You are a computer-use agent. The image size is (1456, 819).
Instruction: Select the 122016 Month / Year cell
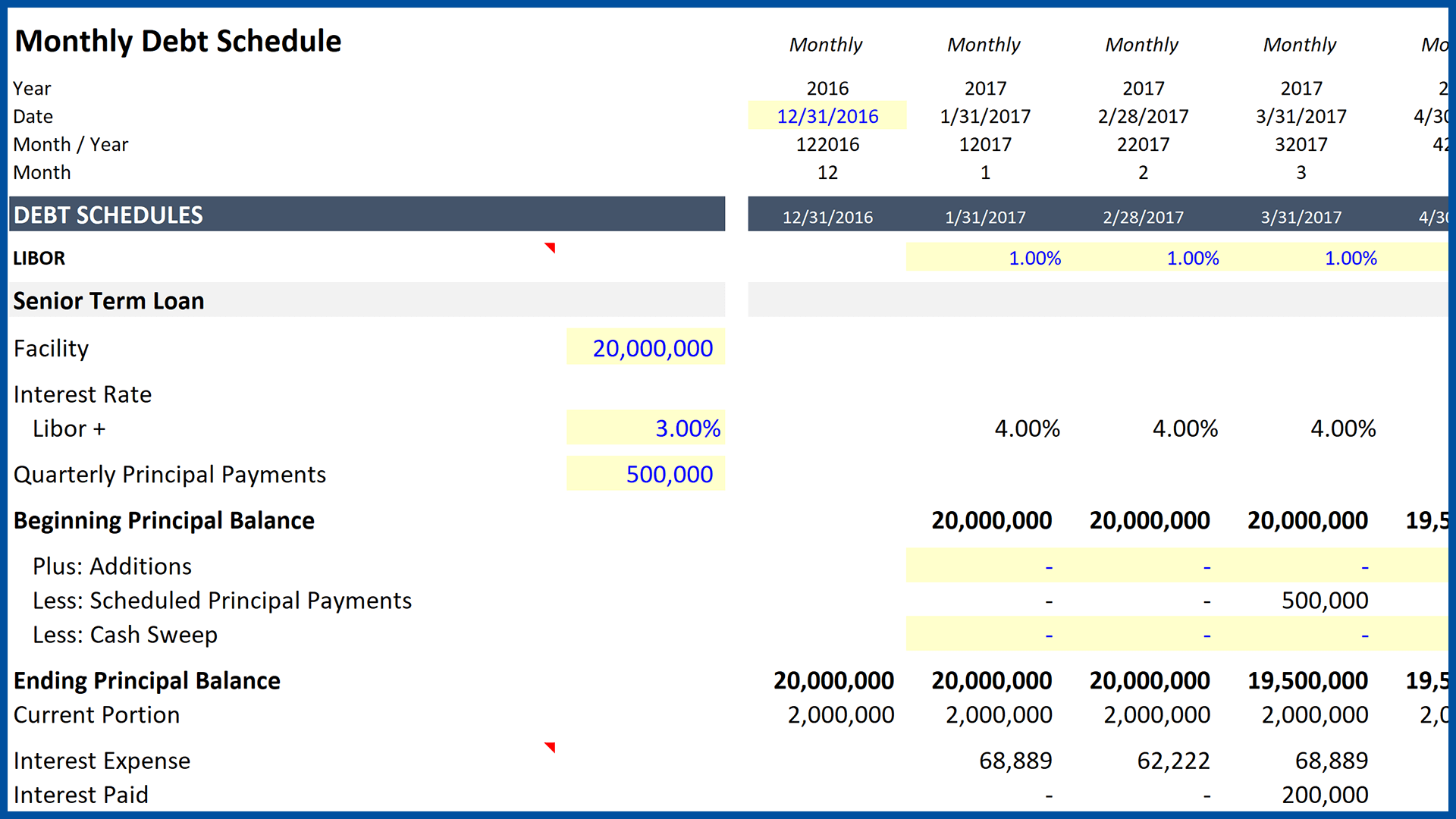click(x=827, y=144)
